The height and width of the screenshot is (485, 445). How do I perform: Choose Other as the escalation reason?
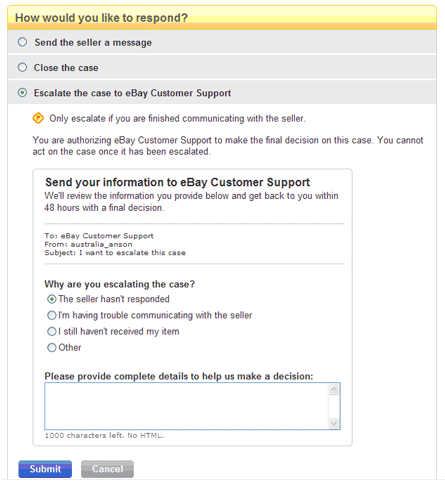coord(52,348)
